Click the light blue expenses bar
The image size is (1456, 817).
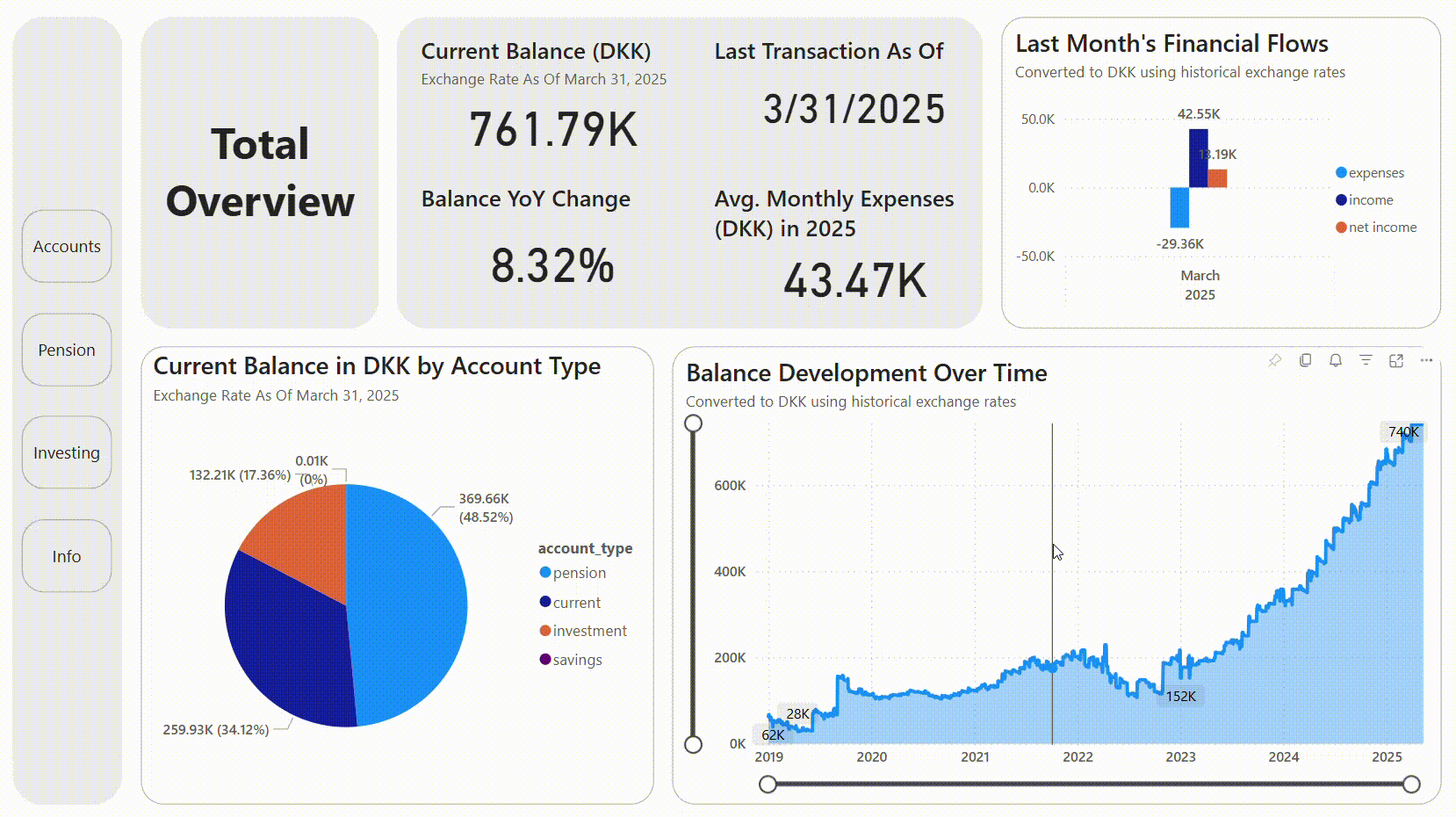[1179, 207]
